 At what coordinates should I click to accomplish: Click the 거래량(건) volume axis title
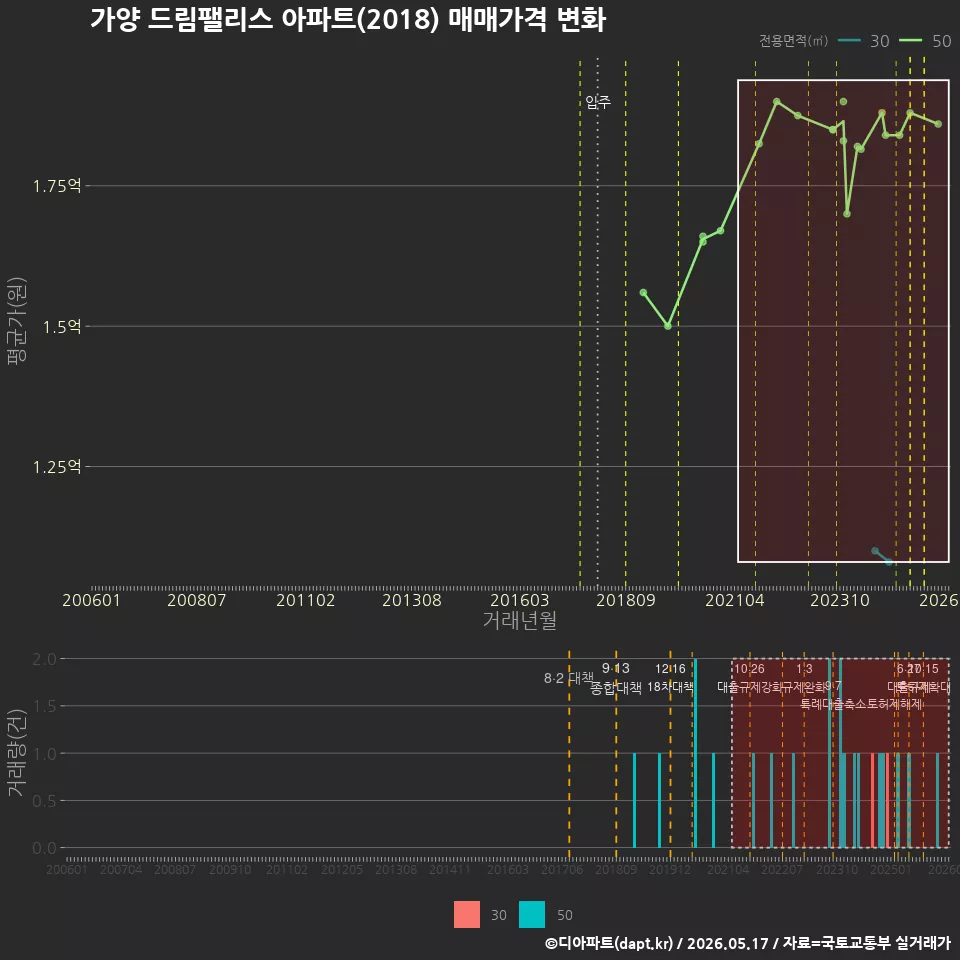pyautogui.click(x=17, y=753)
